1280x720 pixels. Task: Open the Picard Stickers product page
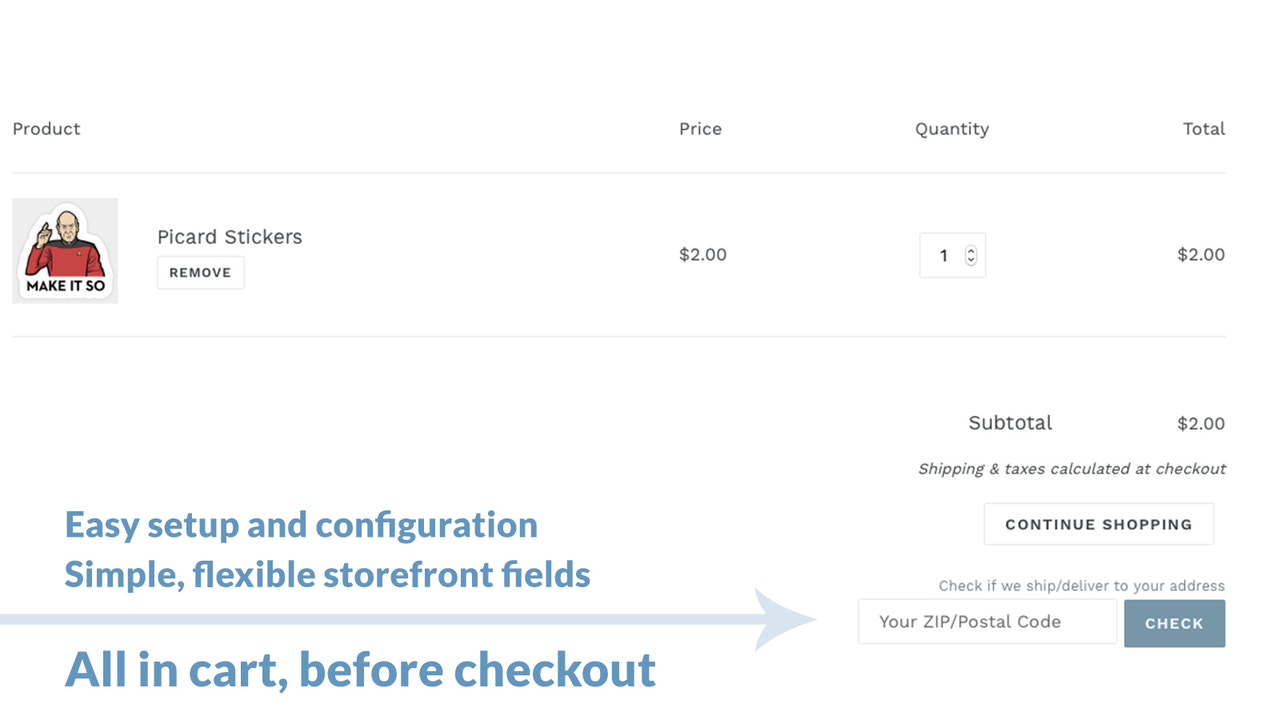229,237
